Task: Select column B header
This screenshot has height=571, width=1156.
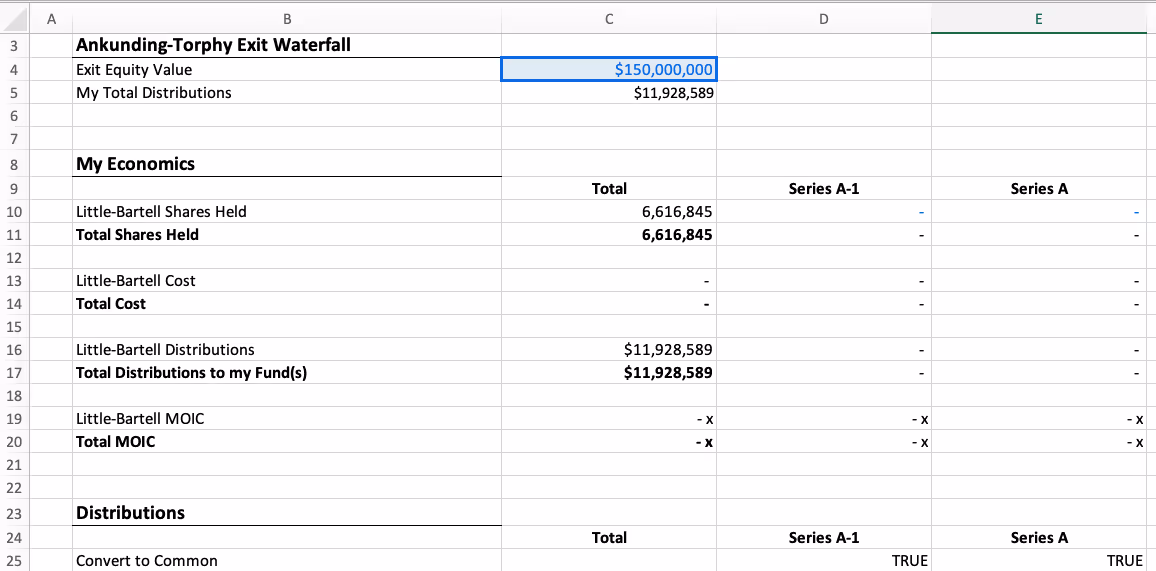Action: pos(287,20)
